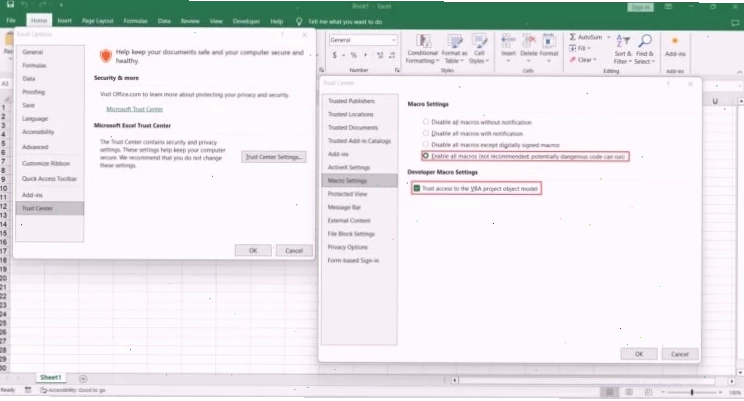Click the Insert cells icon
This screenshot has height=401, width=744.
point(508,41)
